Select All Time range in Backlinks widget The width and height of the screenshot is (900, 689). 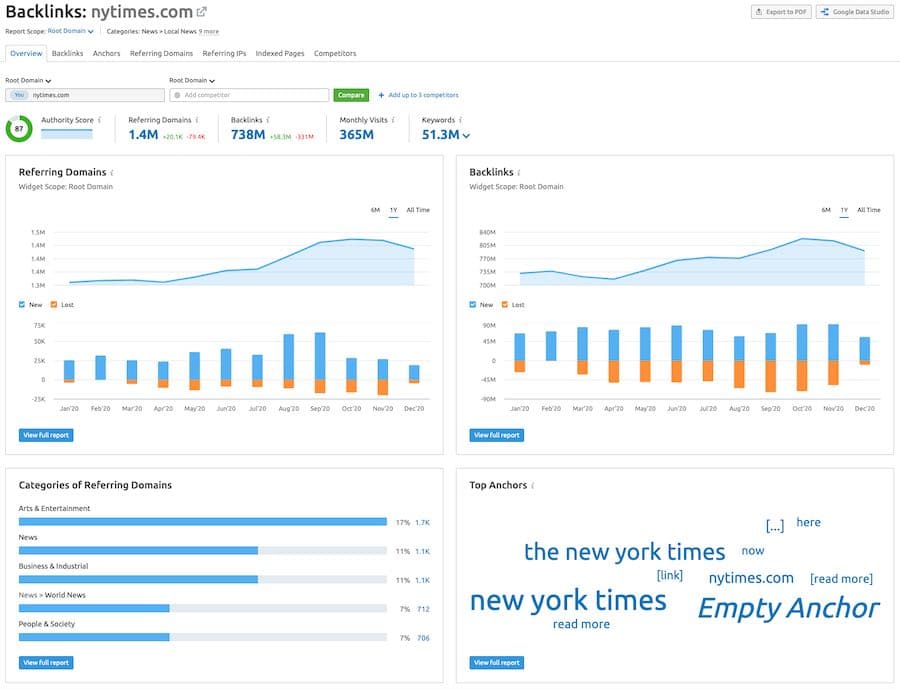click(868, 210)
